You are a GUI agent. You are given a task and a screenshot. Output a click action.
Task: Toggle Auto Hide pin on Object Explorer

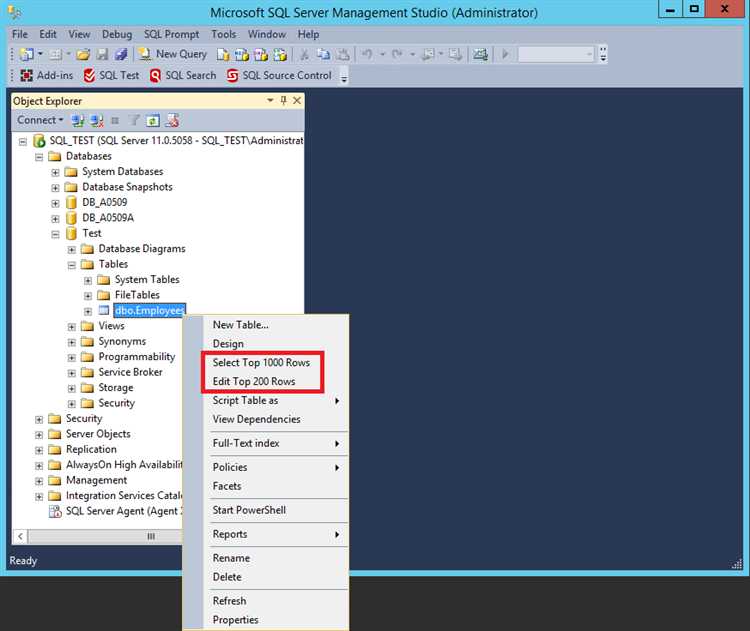coord(284,100)
